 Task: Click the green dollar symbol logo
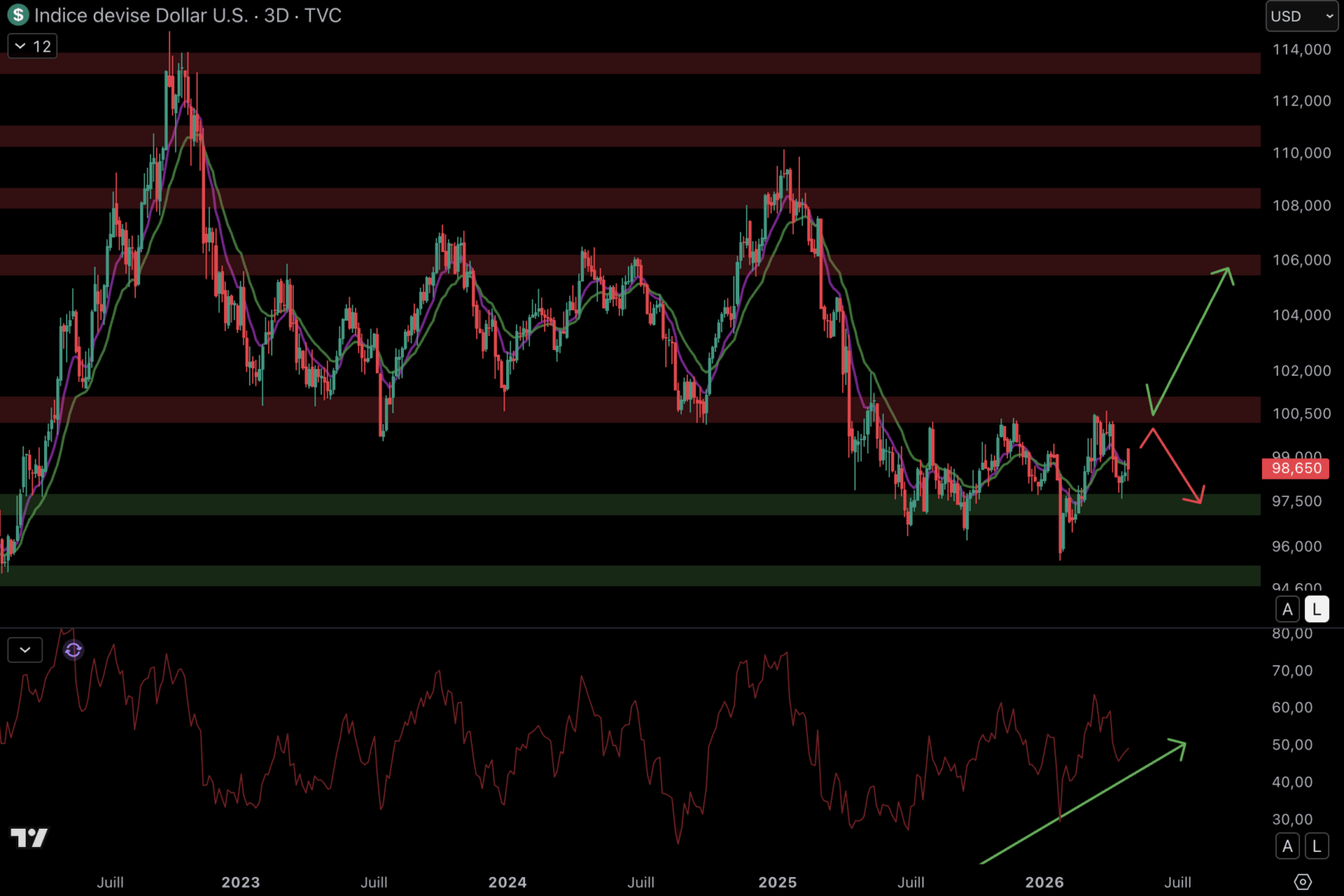(x=17, y=15)
